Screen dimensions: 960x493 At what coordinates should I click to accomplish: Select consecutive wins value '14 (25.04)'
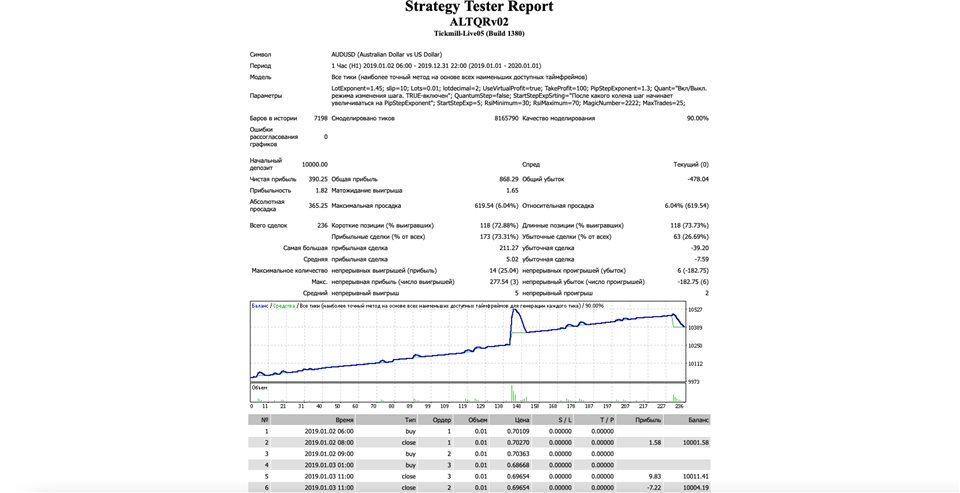point(503,271)
